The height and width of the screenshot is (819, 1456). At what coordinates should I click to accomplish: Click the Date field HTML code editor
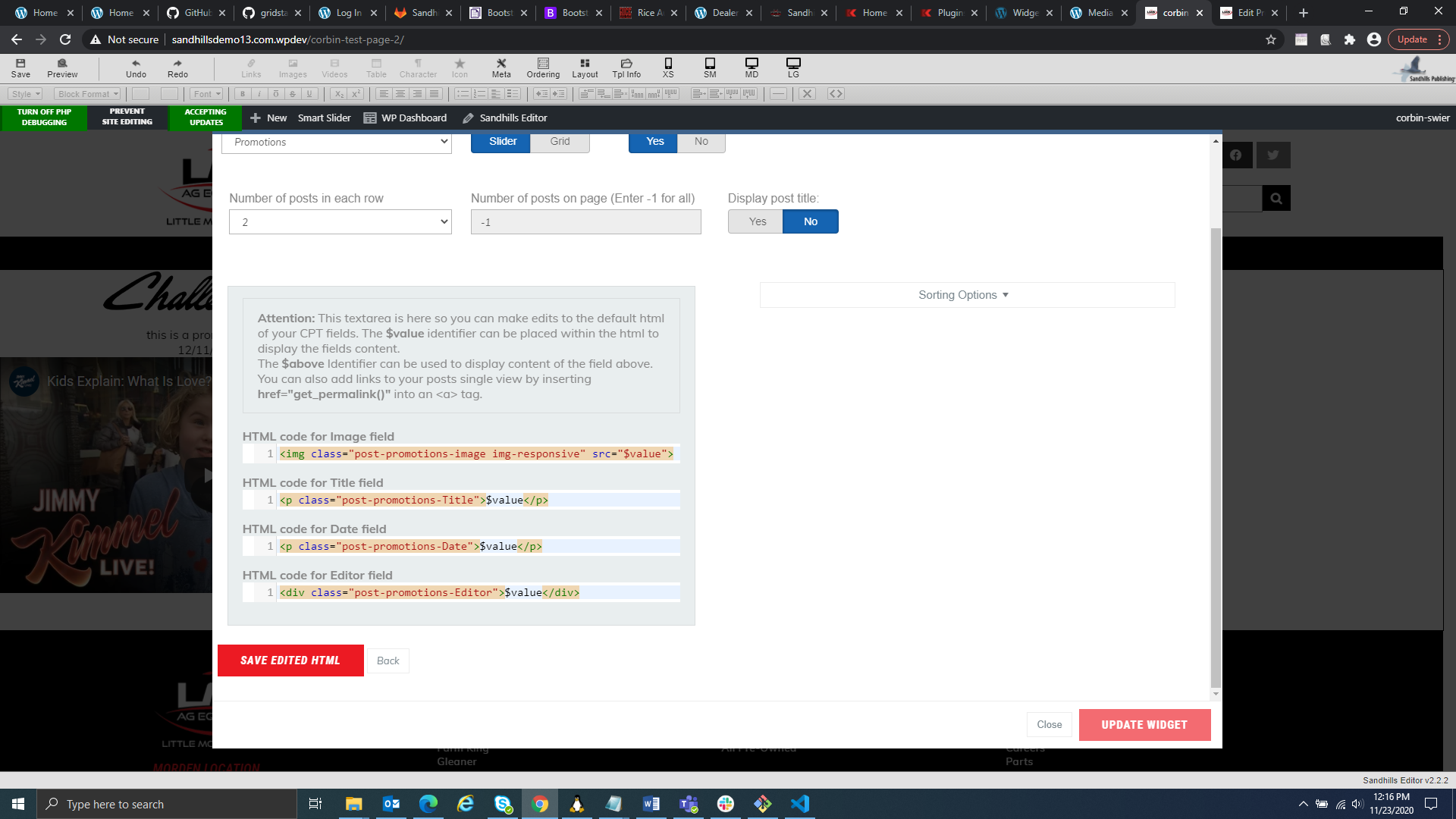coord(461,547)
